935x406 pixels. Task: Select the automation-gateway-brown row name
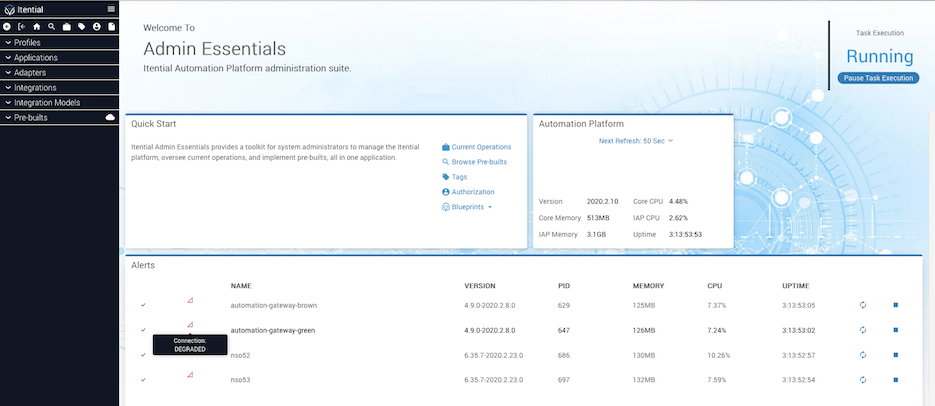click(274, 305)
